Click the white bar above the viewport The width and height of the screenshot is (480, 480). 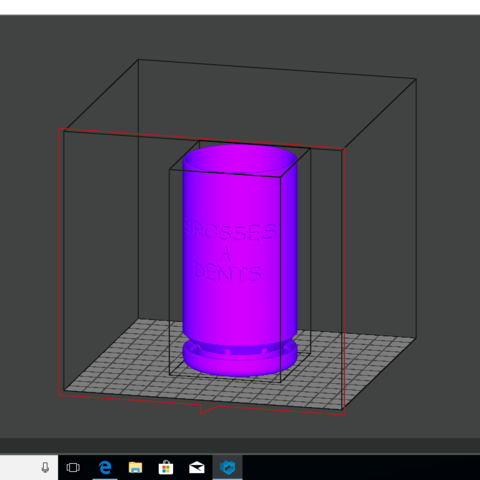click(240, 7)
